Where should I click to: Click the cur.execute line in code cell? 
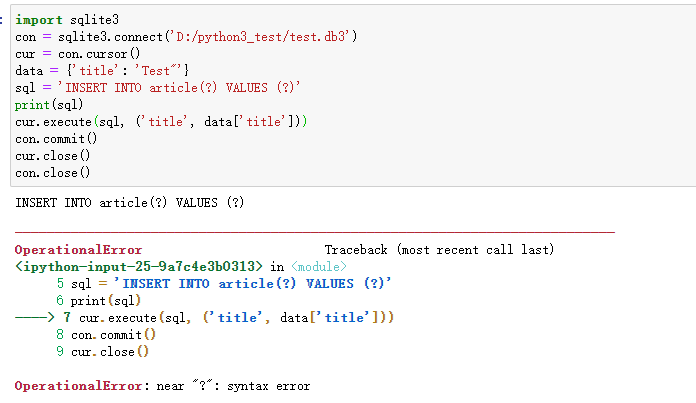click(x=161, y=122)
